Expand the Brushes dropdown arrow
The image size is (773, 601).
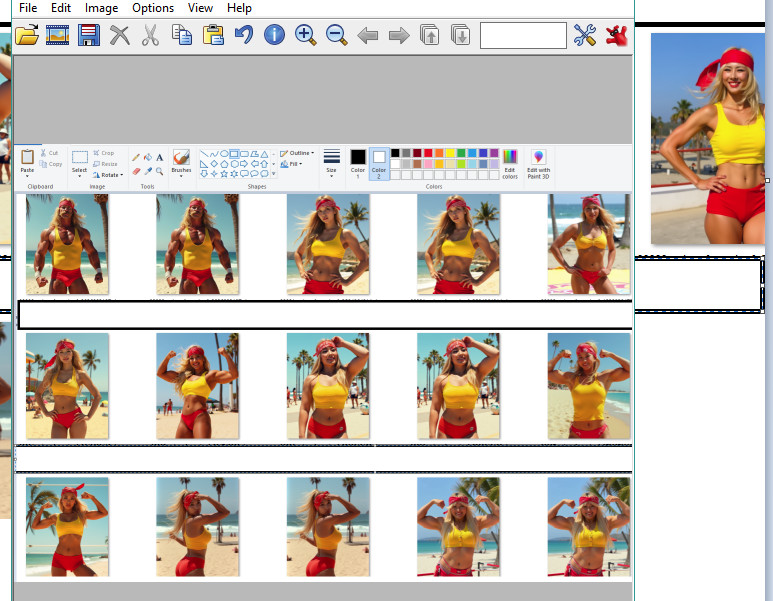click(x=181, y=176)
